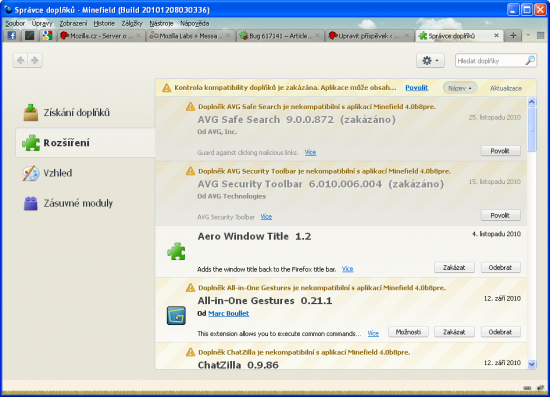550x397 pixels.
Task: Open Marc Boullet author link
Action: 229,313
